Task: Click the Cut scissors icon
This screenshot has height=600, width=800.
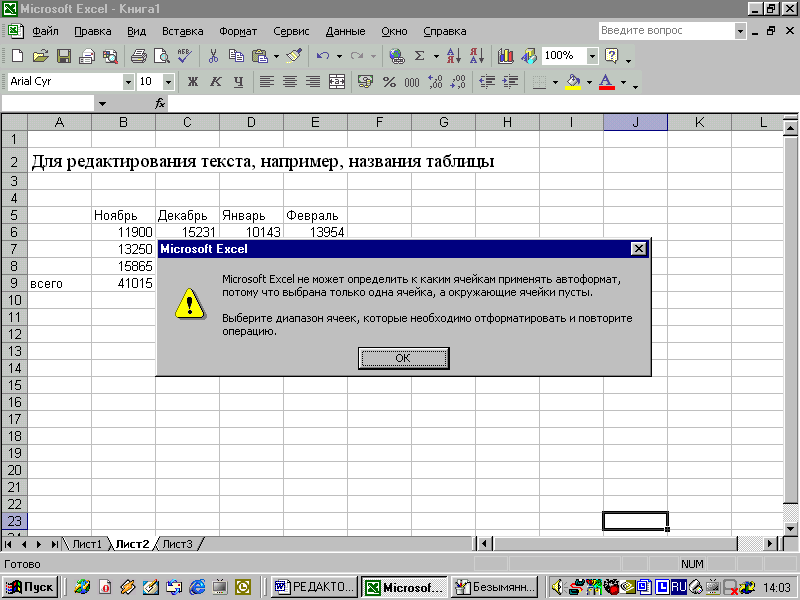Action: (x=213, y=55)
